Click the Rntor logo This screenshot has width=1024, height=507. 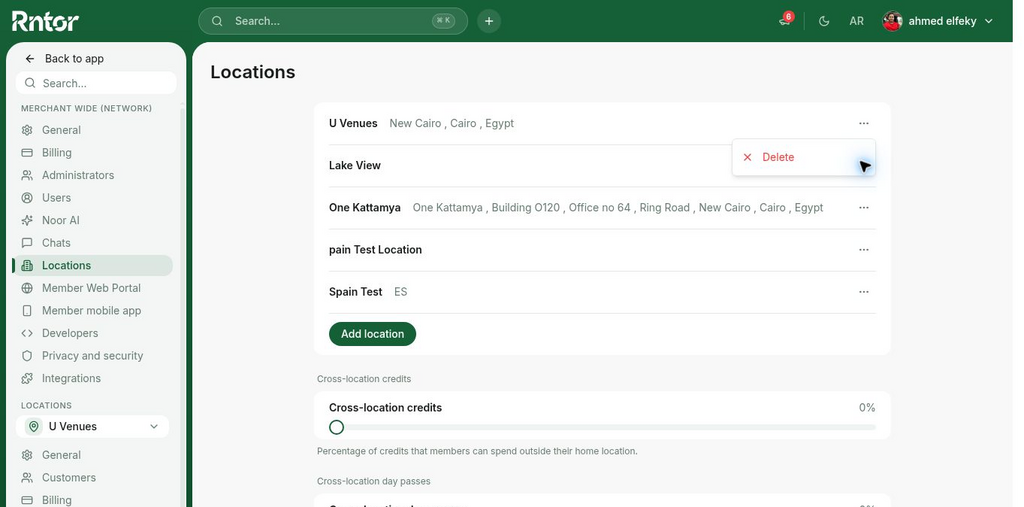point(45,21)
